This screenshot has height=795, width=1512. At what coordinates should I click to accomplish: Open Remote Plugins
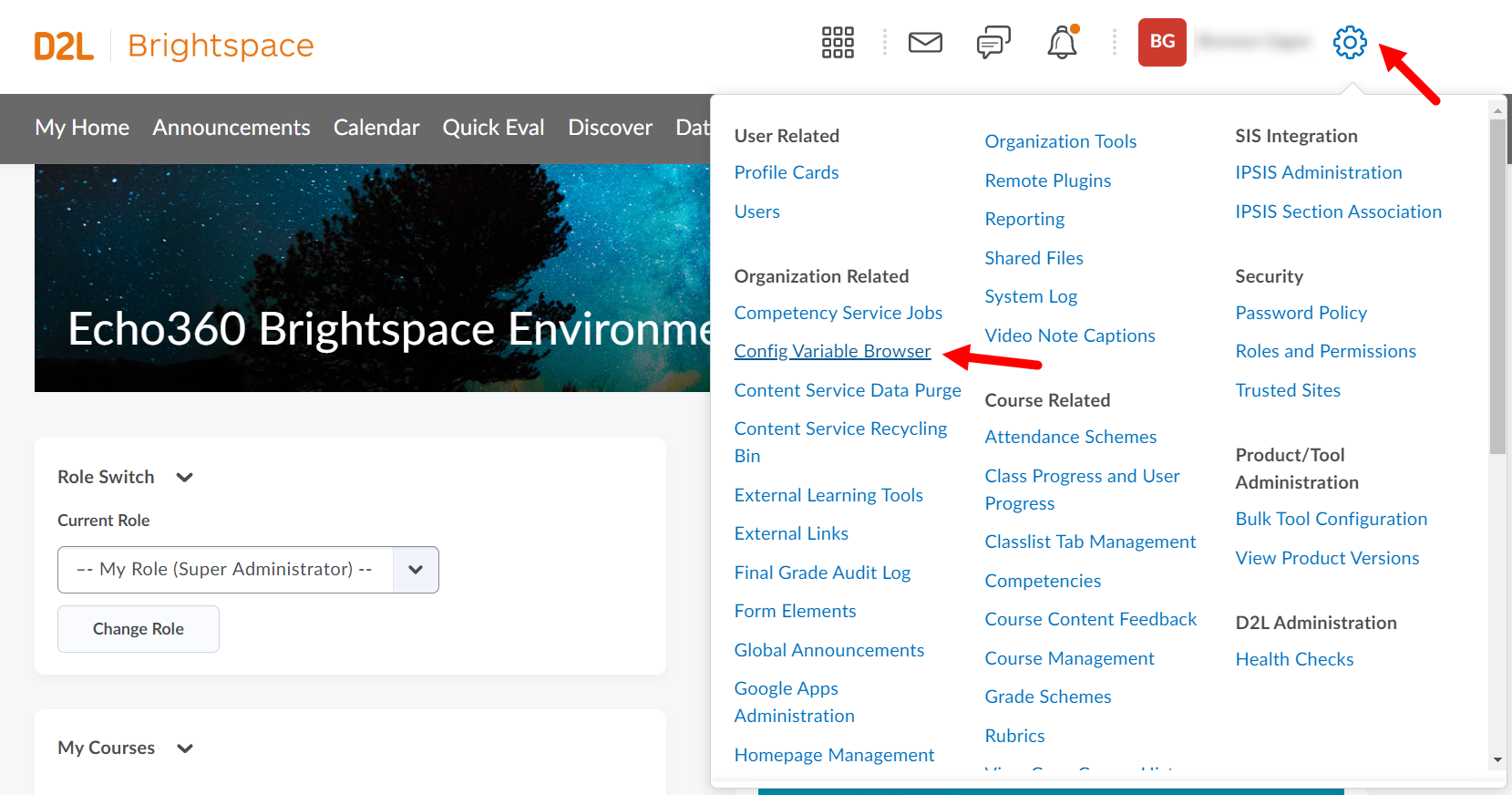(x=1048, y=181)
